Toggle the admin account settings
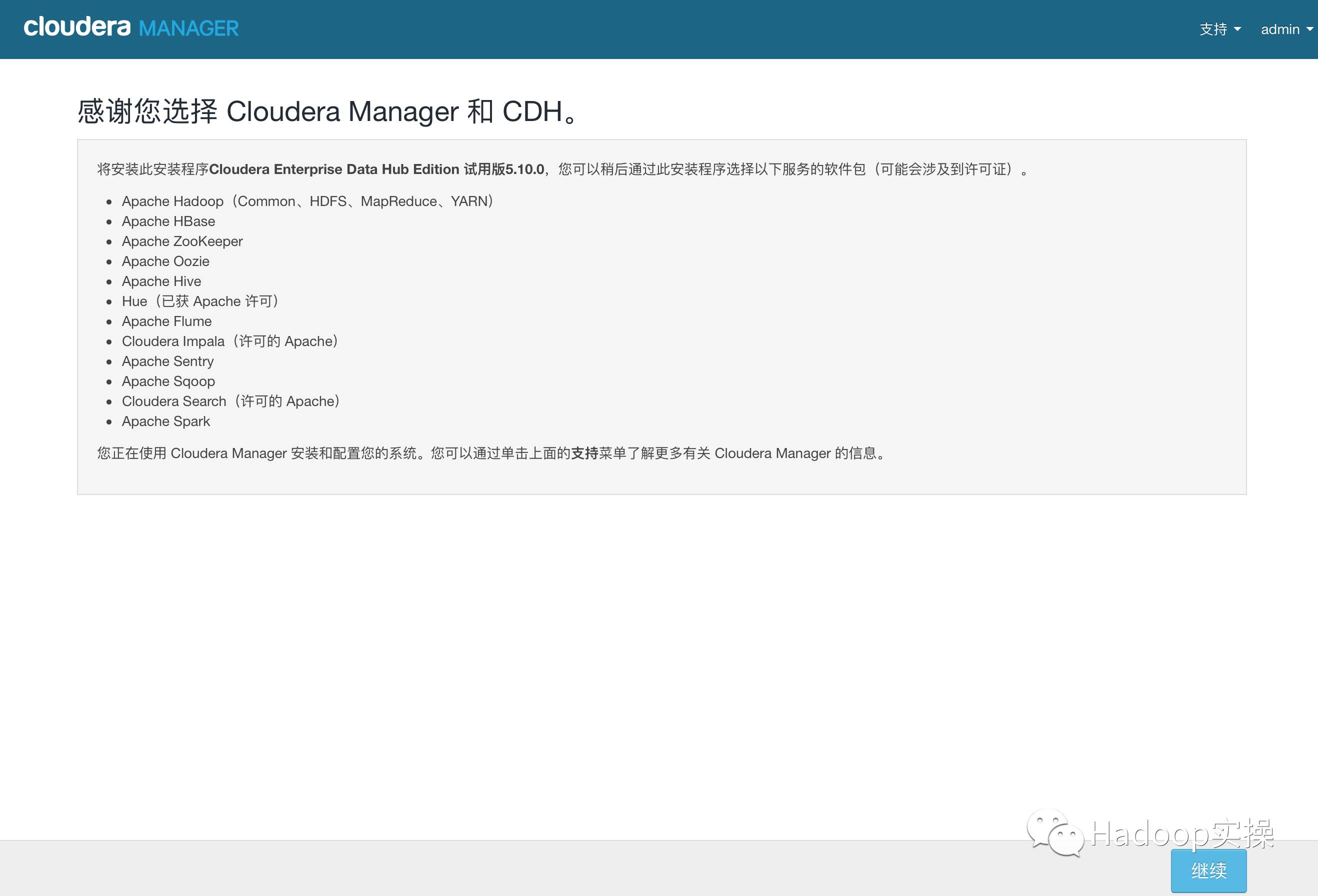Screen dimensions: 1318x896 click(1284, 28)
